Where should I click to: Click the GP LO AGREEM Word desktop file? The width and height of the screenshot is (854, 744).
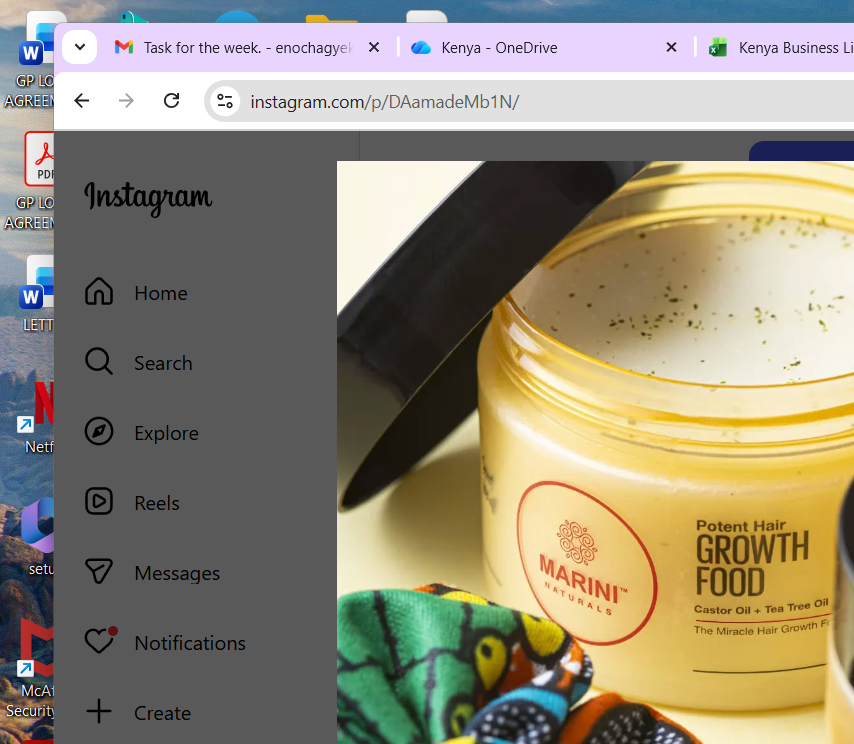pyautogui.click(x=31, y=60)
